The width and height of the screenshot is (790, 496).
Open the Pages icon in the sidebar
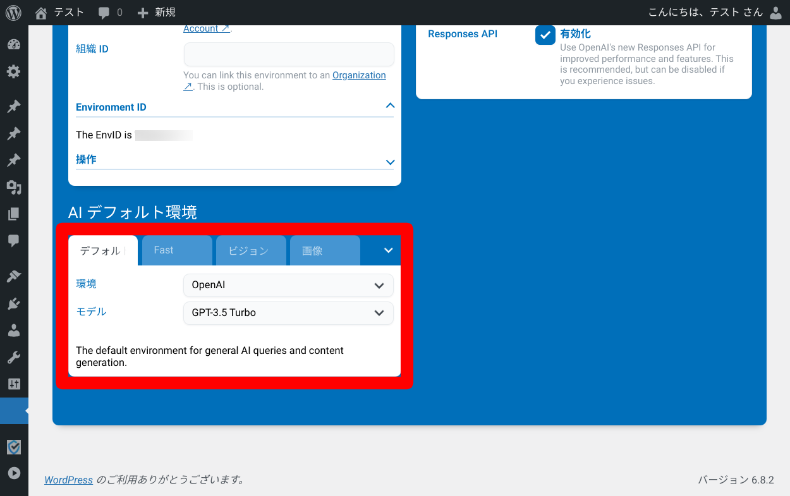point(14,214)
